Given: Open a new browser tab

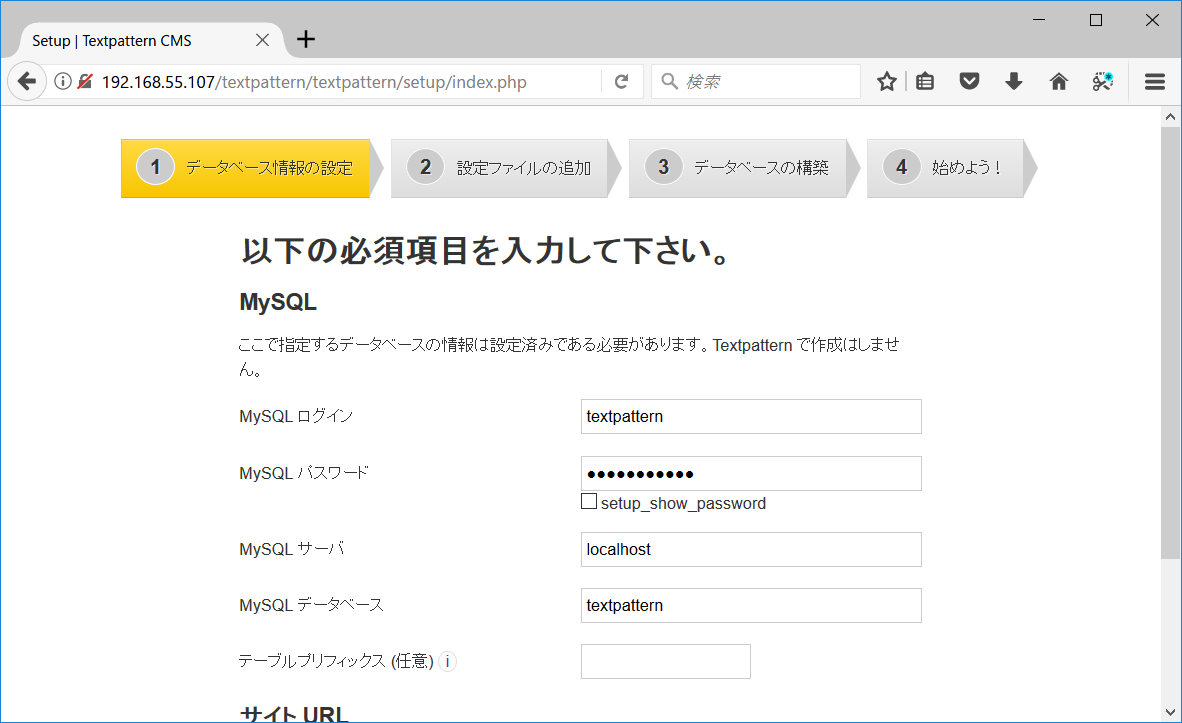Looking at the screenshot, I should (305, 39).
